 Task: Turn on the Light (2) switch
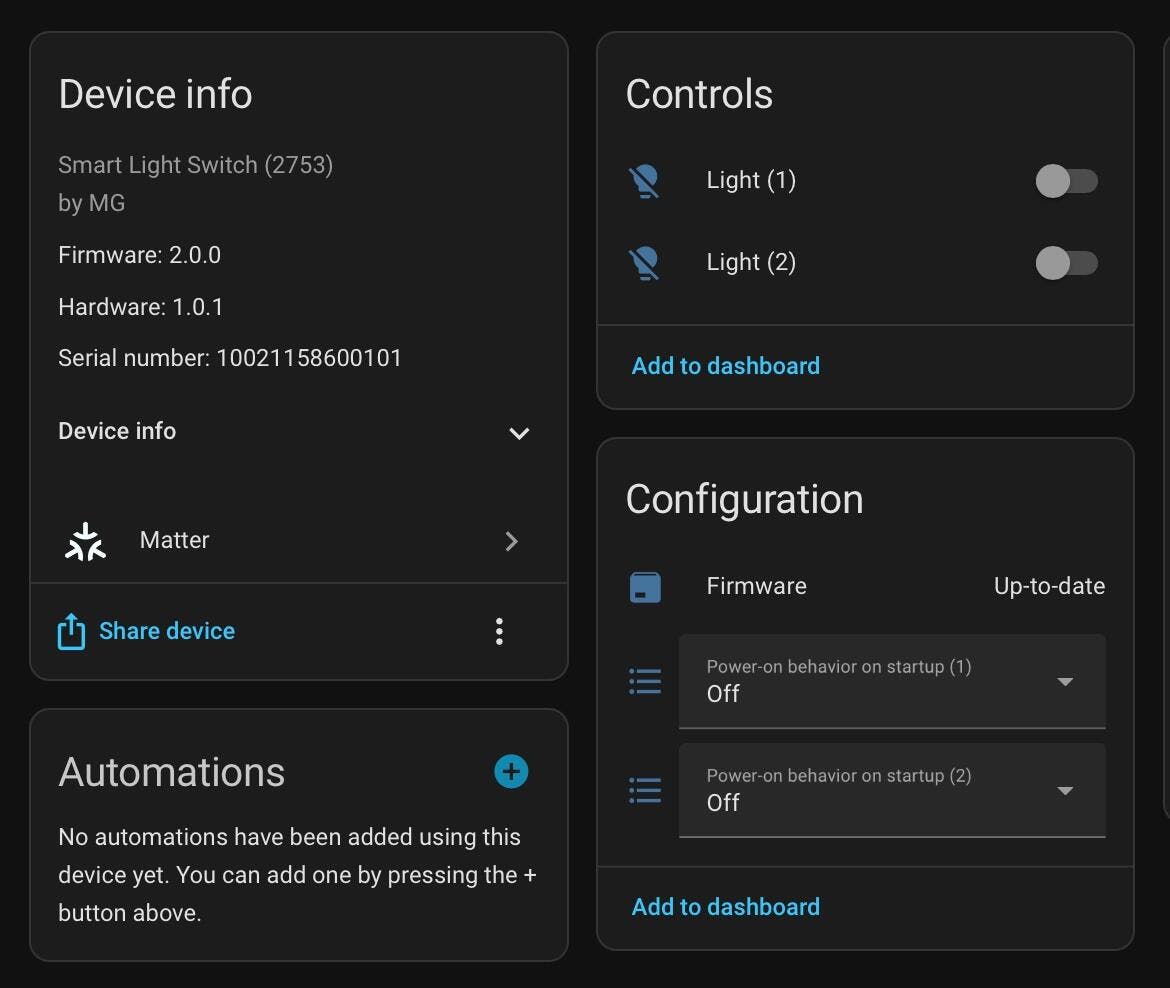pos(1066,263)
